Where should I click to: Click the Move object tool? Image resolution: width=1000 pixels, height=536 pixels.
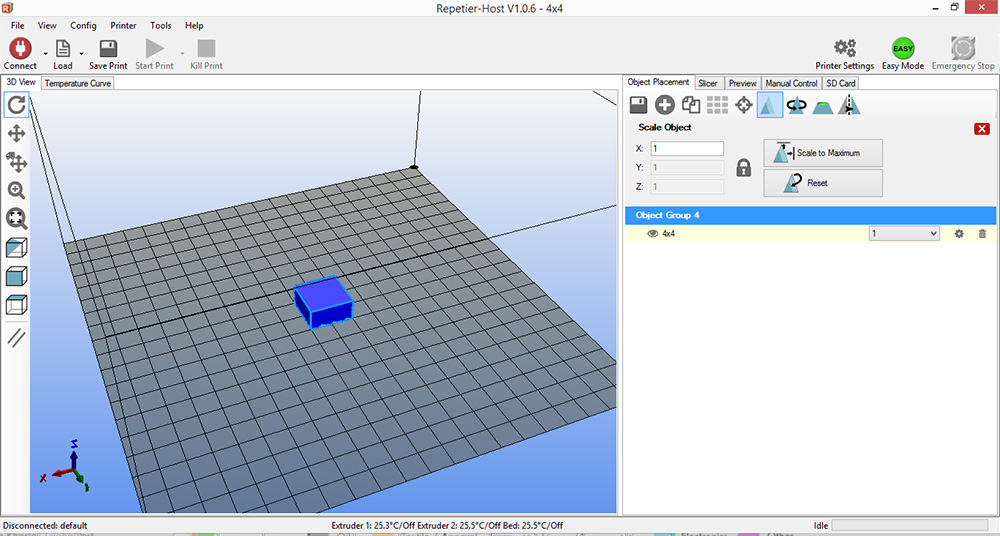(x=17, y=162)
